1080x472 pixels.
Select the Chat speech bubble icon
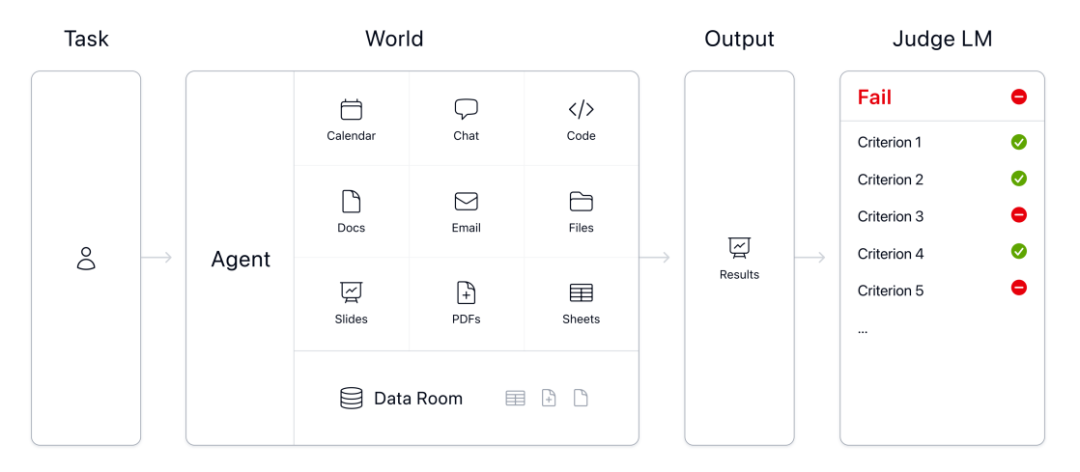(x=466, y=110)
